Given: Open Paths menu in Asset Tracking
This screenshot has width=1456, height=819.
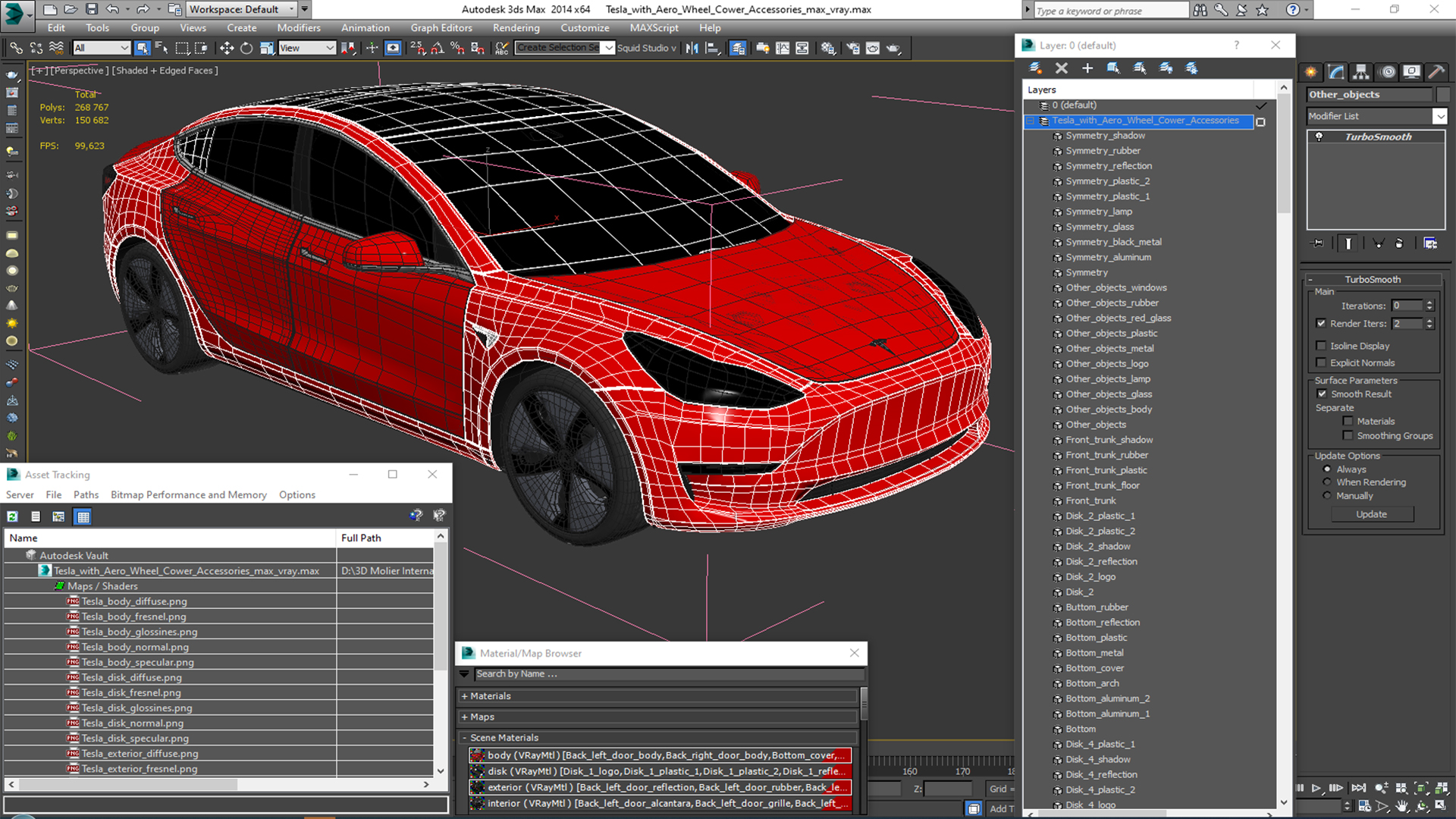Looking at the screenshot, I should tap(86, 494).
